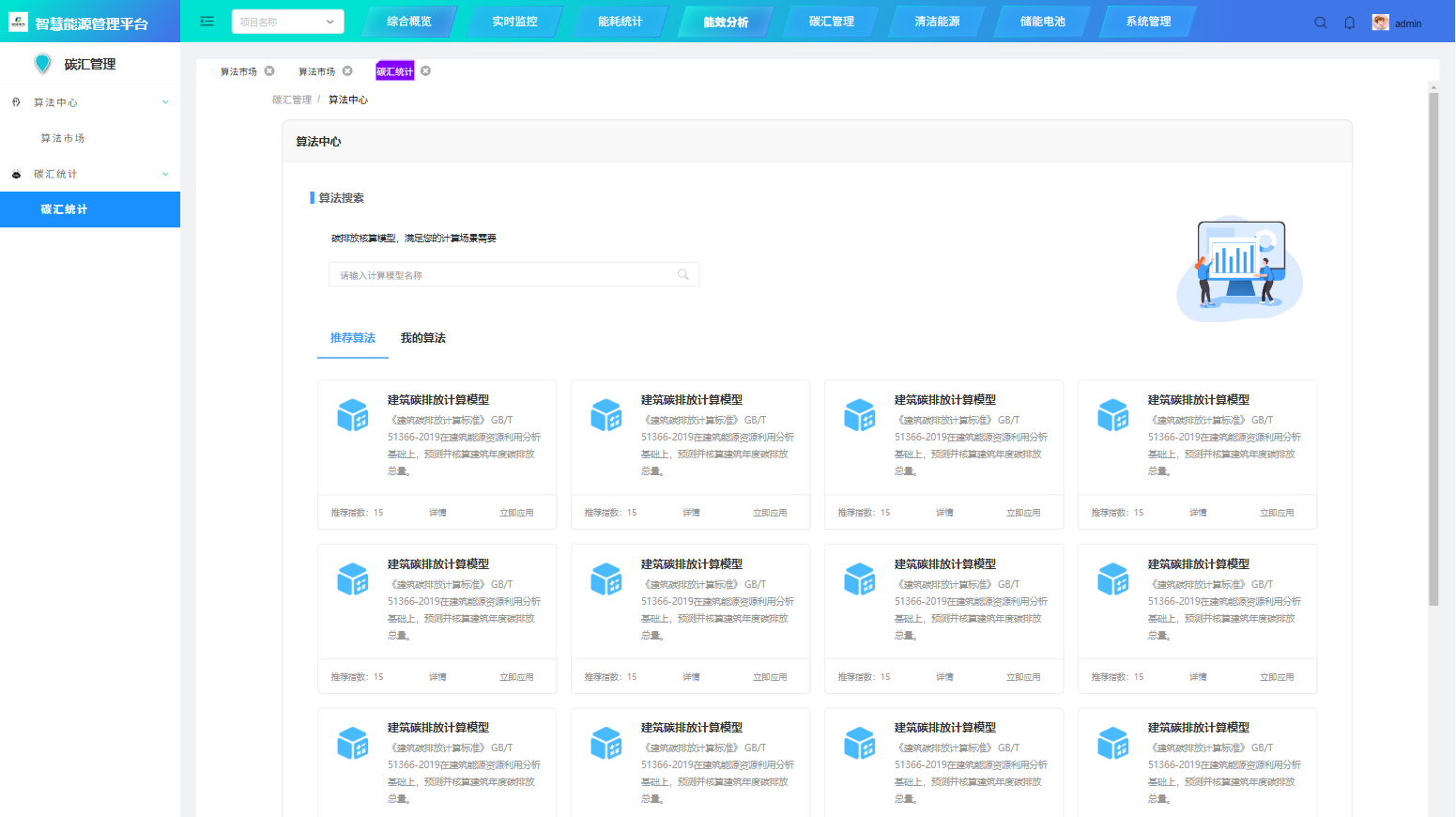Open the notification bell
Image resolution: width=1456 pixels, height=817 pixels.
[1349, 23]
